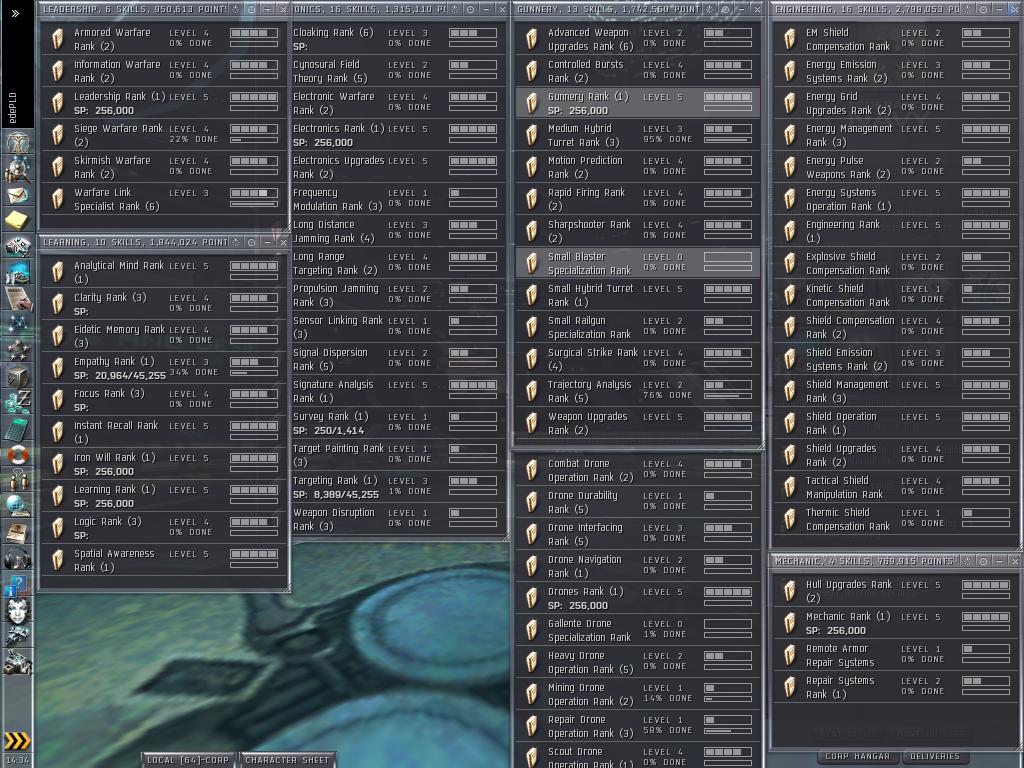This screenshot has height=768, width=1024.
Task: Click Empathy skill training progress bar
Action: tap(254, 373)
